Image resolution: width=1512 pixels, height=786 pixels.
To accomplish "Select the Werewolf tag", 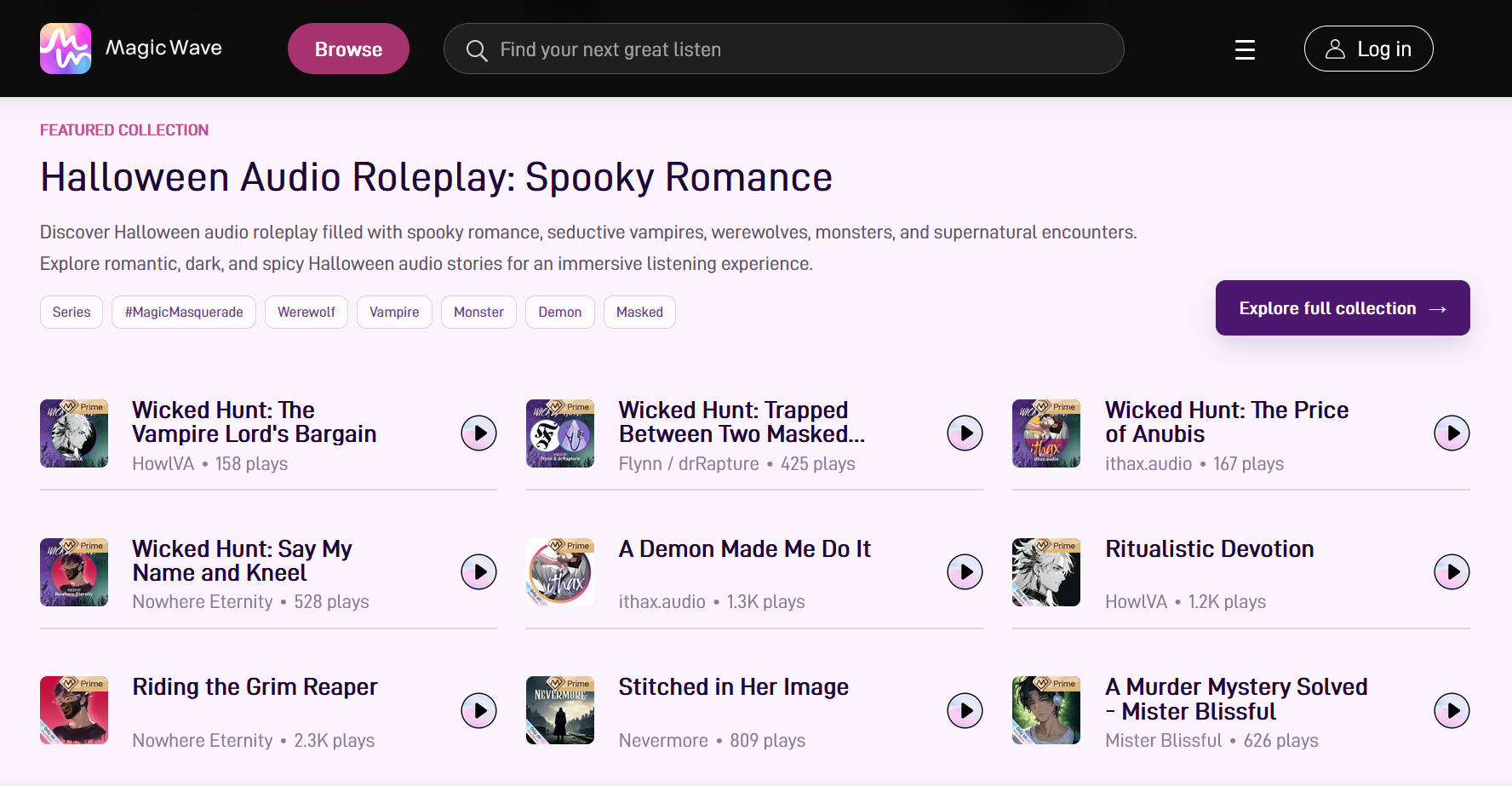I will [306, 312].
